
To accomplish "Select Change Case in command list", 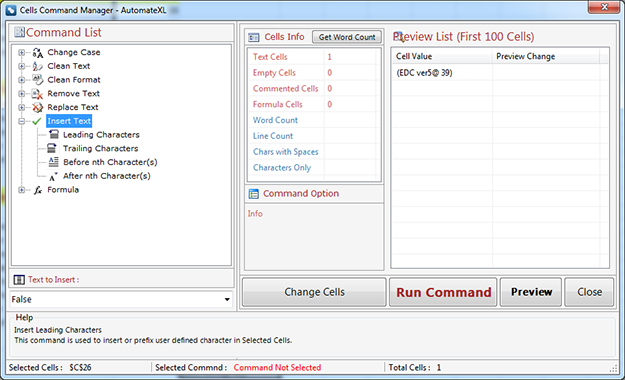I will click(74, 53).
